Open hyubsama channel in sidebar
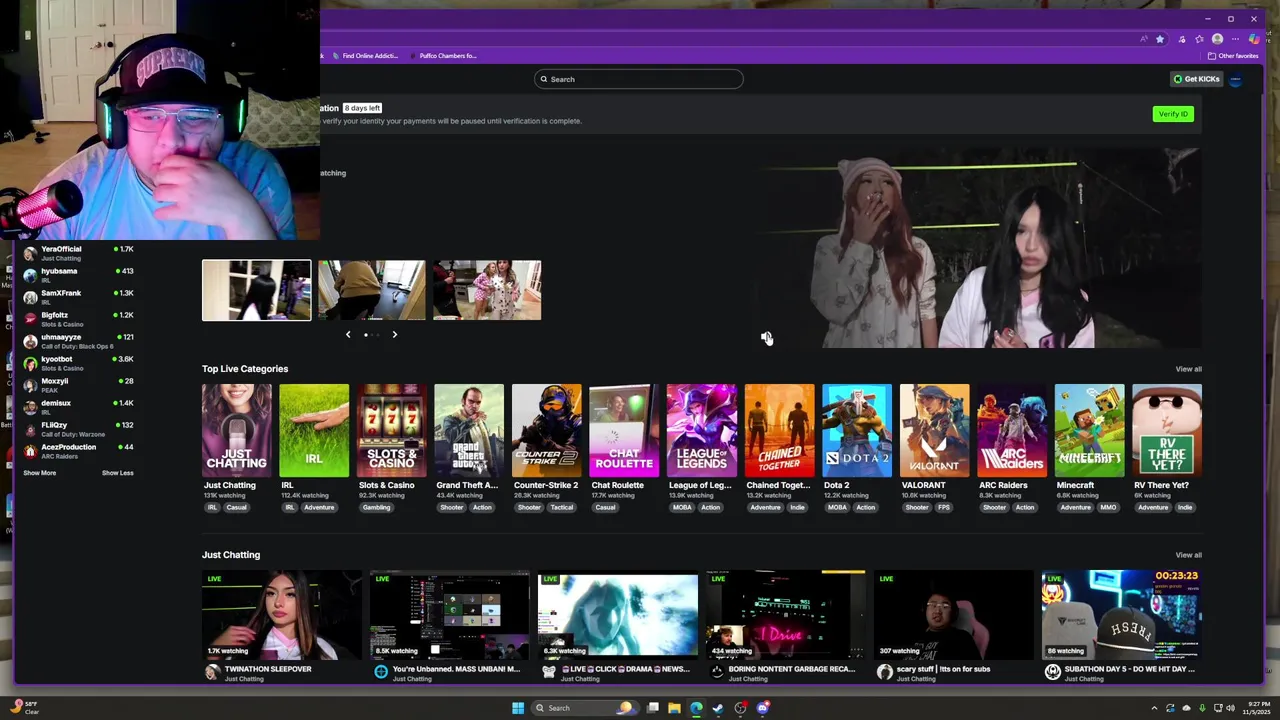 point(78,275)
